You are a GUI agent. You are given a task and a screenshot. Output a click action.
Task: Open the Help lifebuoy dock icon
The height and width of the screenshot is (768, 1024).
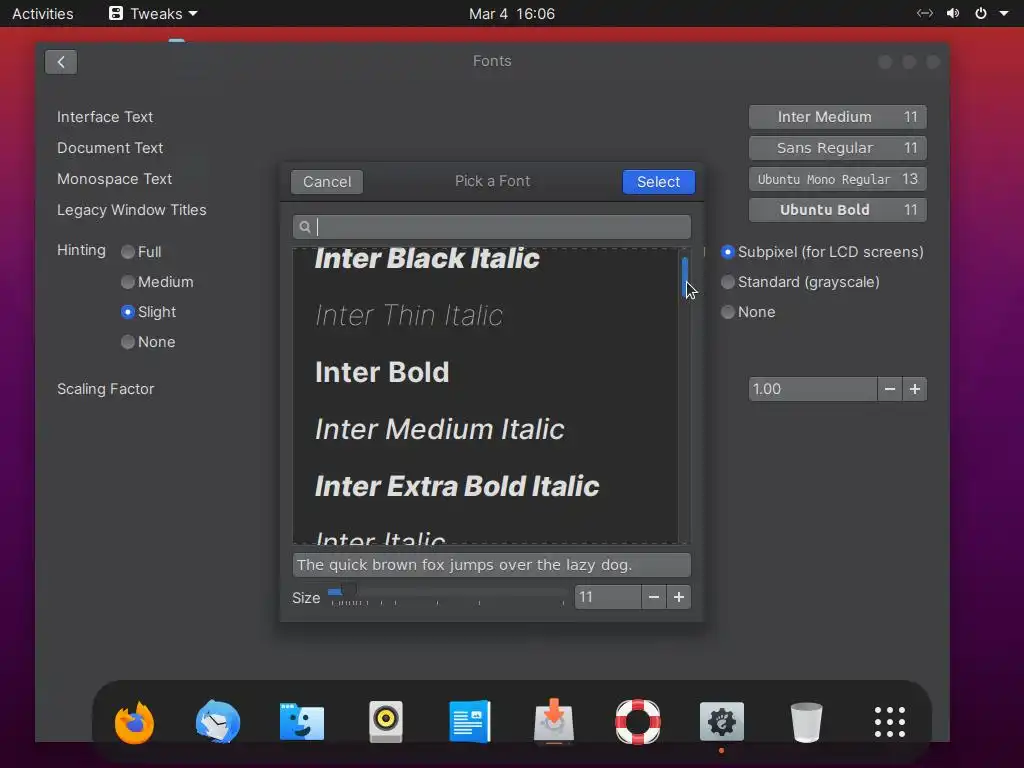tap(637, 722)
